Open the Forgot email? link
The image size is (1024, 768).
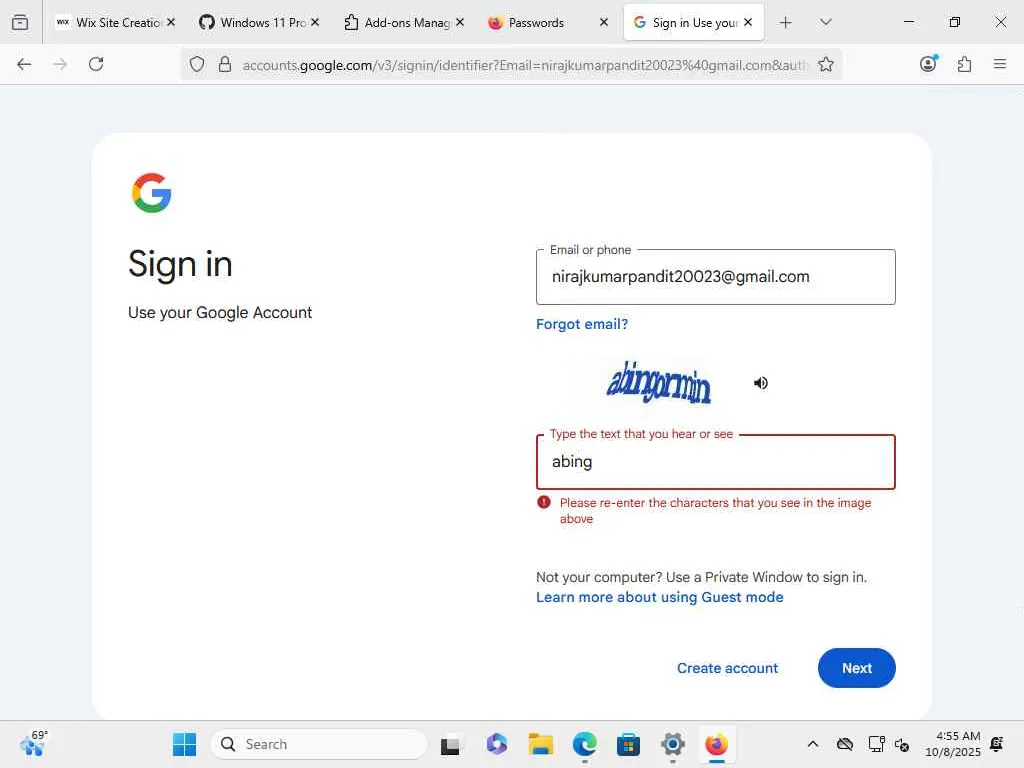(581, 324)
